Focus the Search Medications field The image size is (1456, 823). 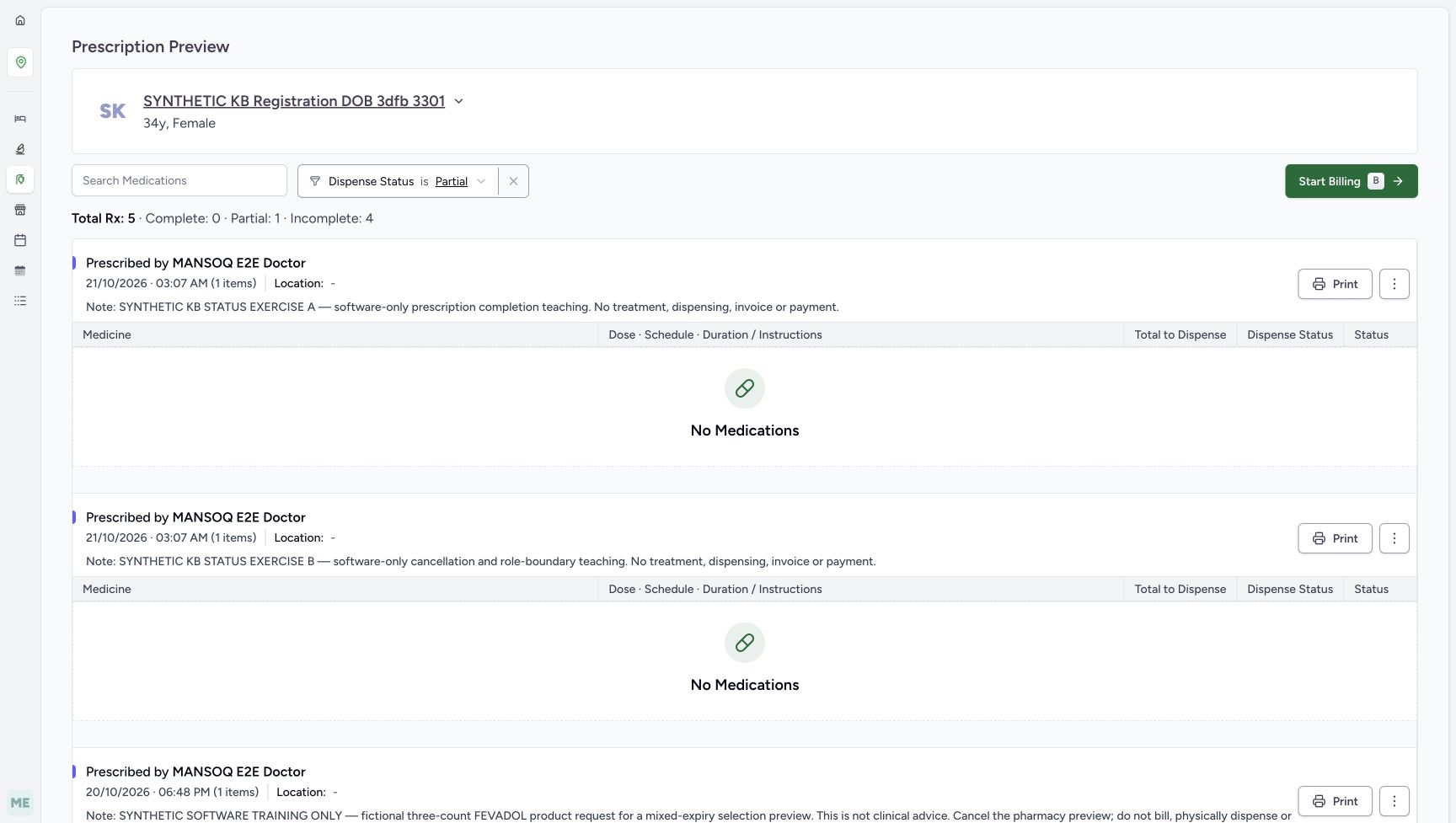179,181
